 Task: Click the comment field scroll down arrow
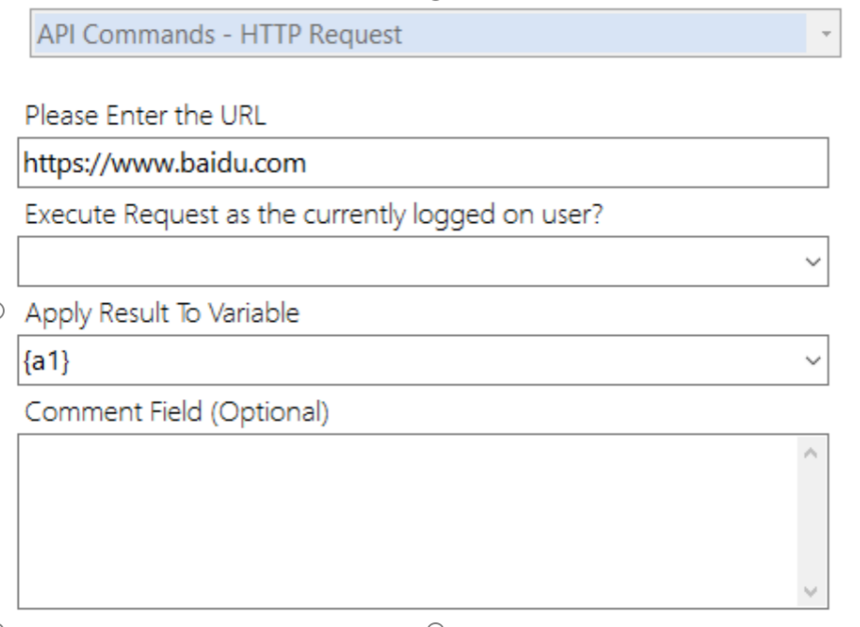coord(811,591)
